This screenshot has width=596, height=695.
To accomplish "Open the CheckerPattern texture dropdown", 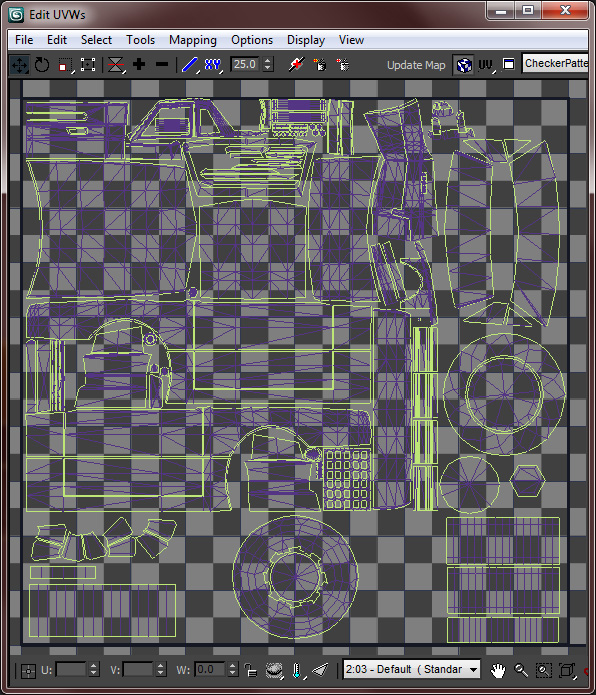I will click(555, 64).
